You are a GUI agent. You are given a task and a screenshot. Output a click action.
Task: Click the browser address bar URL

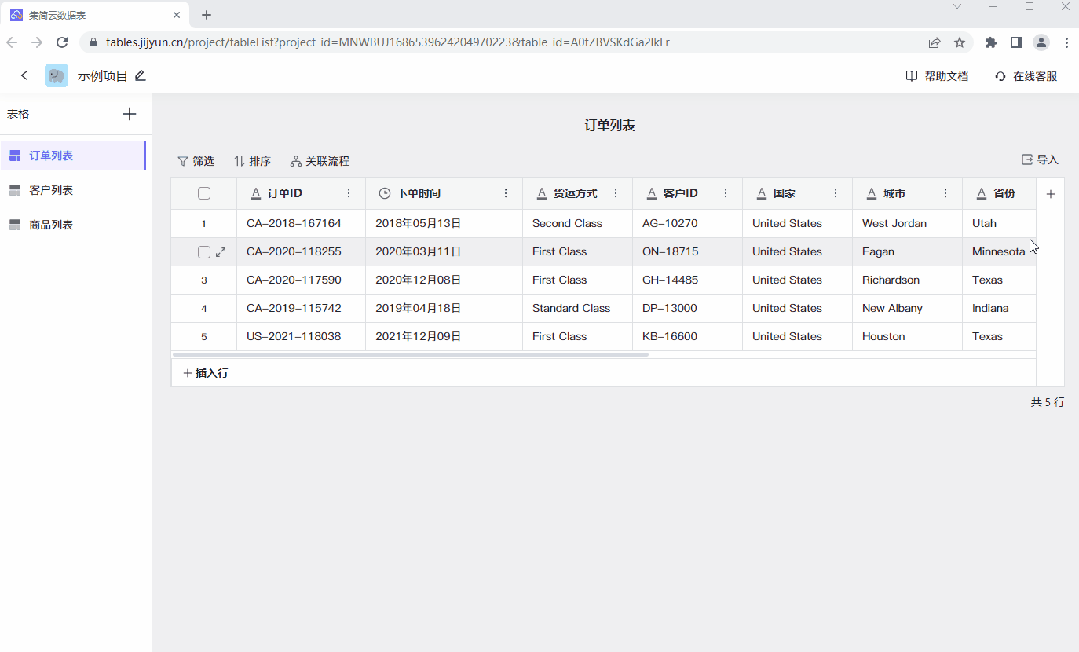[x=387, y=43]
